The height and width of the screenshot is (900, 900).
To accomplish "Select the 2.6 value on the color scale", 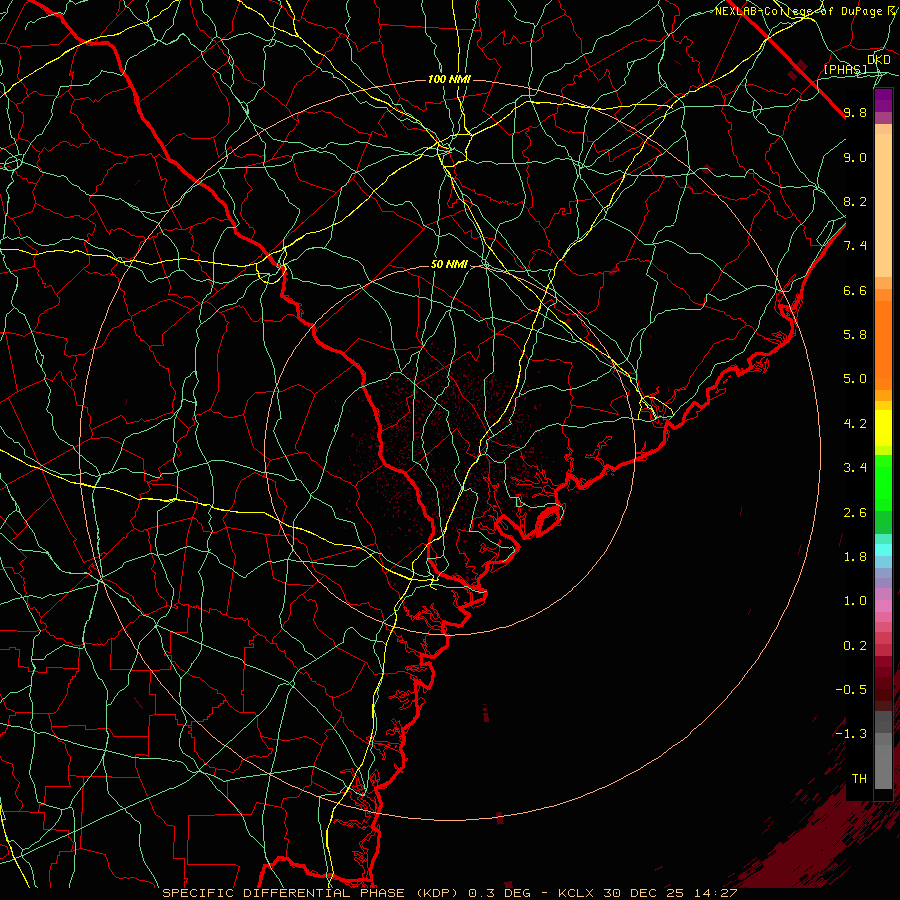I will (855, 513).
